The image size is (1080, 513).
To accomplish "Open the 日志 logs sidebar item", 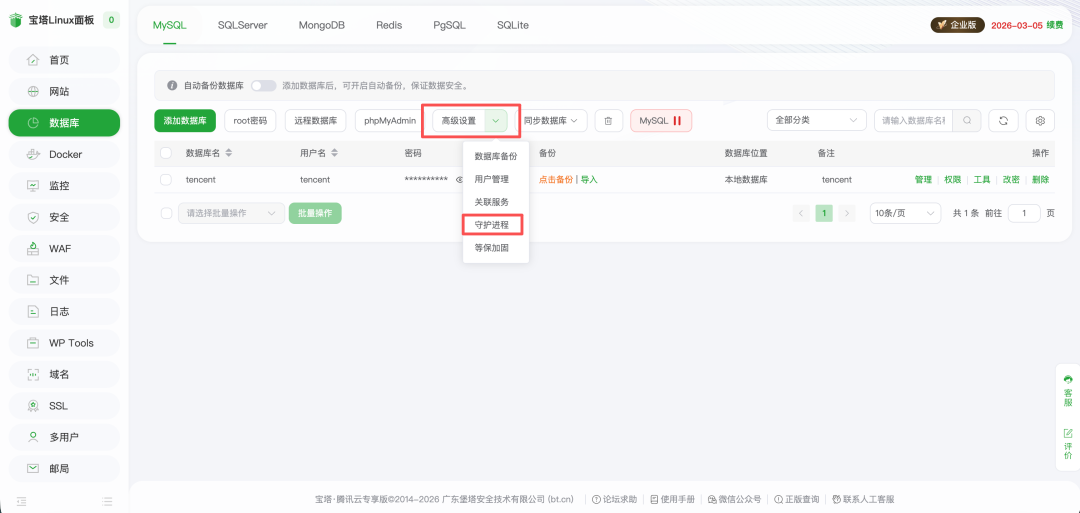I will tap(64, 312).
